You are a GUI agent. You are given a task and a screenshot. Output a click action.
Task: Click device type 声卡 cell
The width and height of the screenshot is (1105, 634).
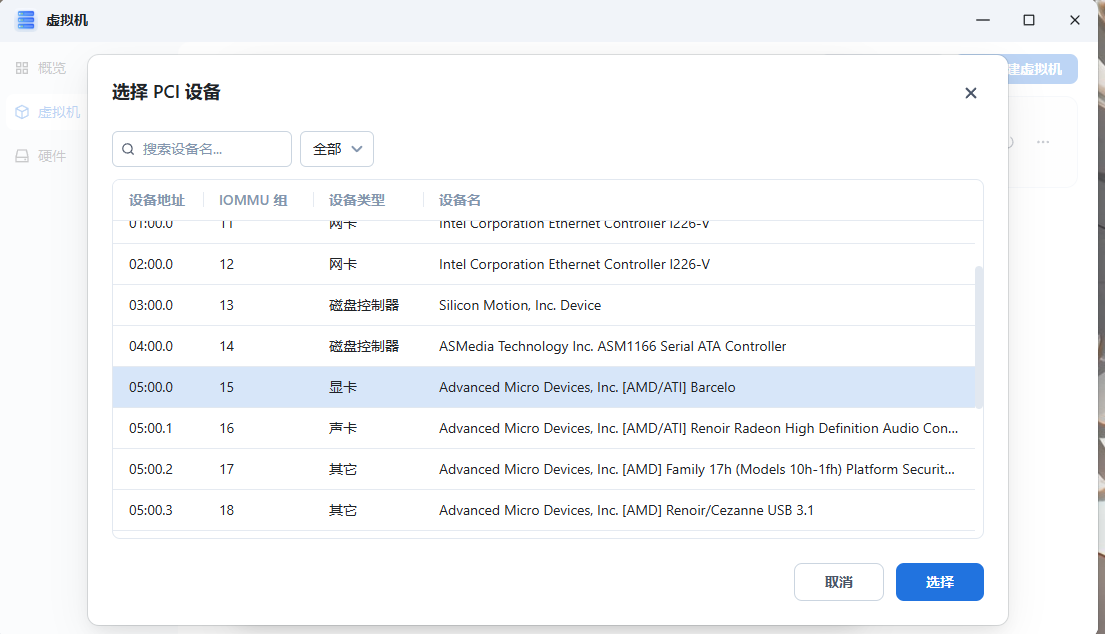pos(342,428)
